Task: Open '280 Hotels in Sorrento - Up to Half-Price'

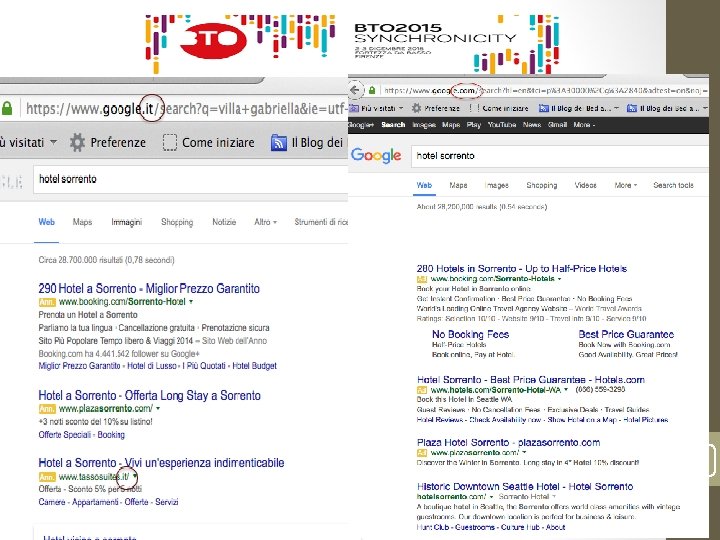Action: [x=522, y=269]
